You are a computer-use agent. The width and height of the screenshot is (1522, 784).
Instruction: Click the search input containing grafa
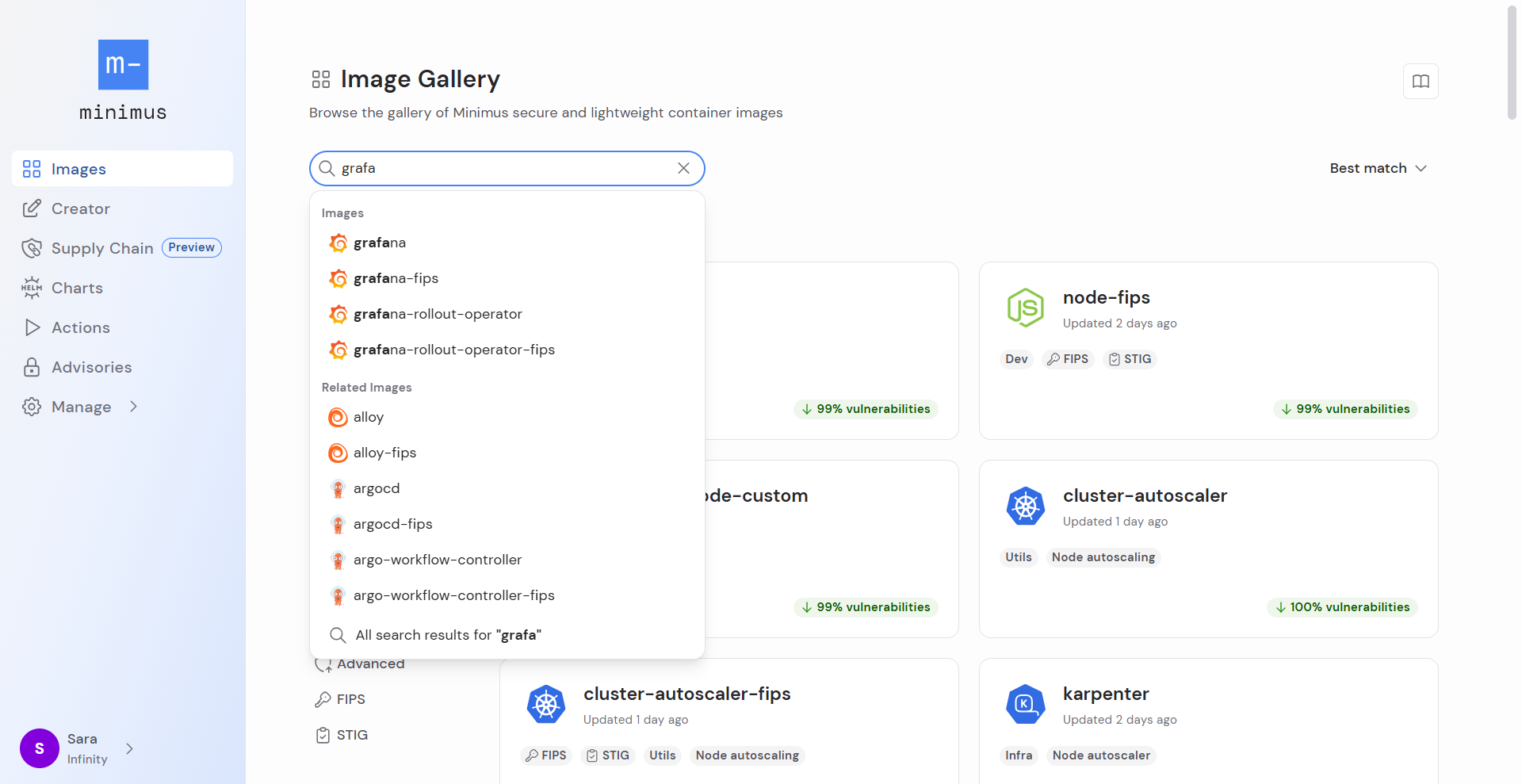click(x=506, y=168)
